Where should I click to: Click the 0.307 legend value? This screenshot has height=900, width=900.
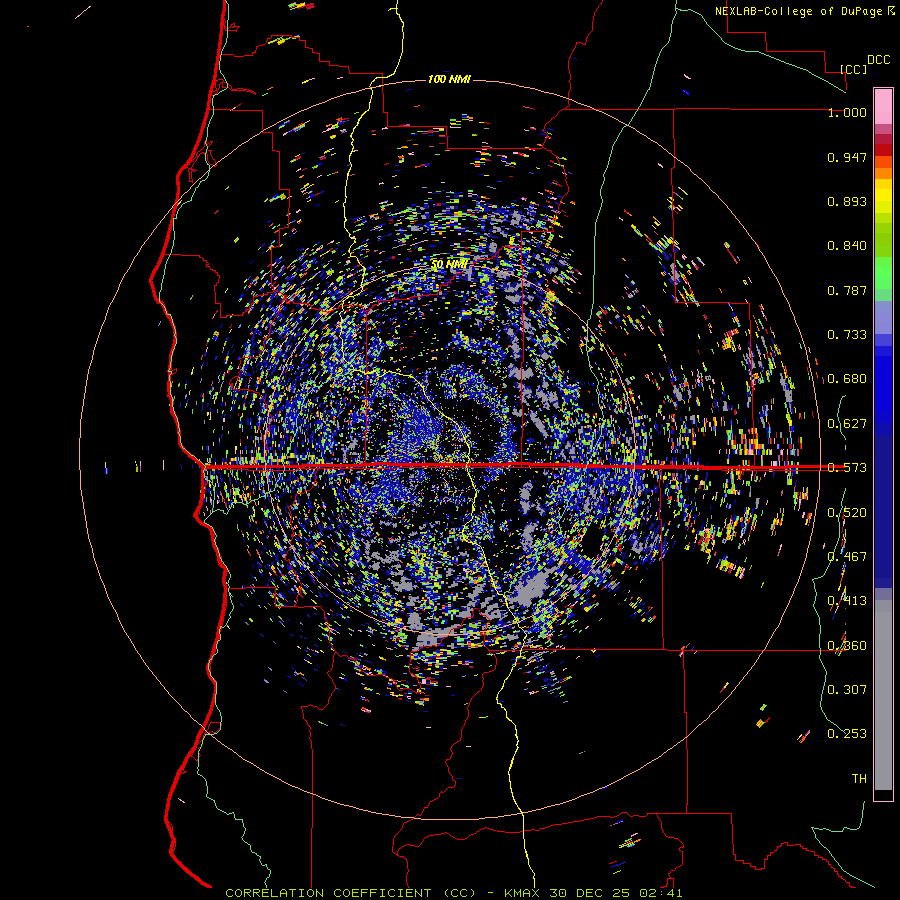tap(847, 689)
